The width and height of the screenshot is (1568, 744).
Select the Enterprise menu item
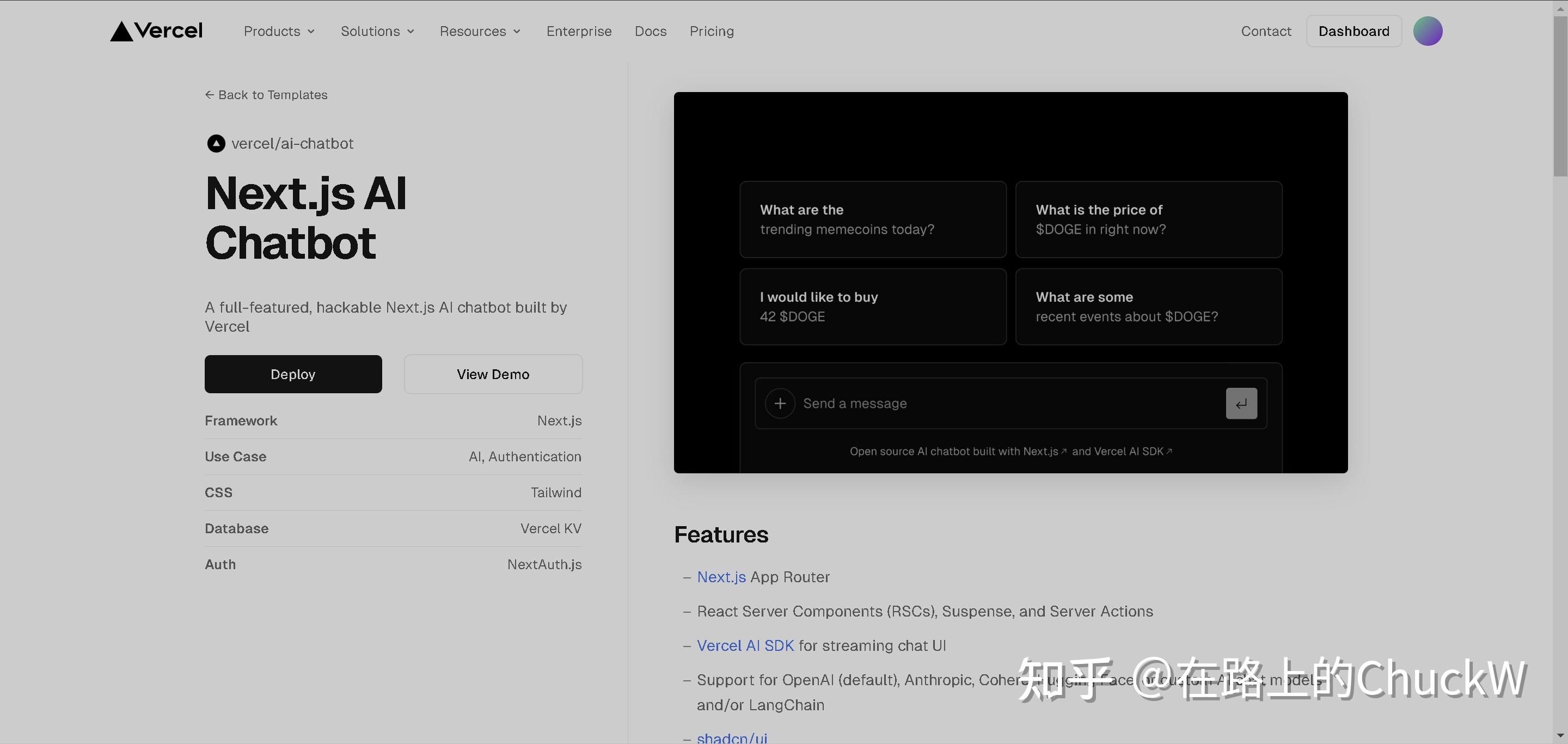click(579, 31)
